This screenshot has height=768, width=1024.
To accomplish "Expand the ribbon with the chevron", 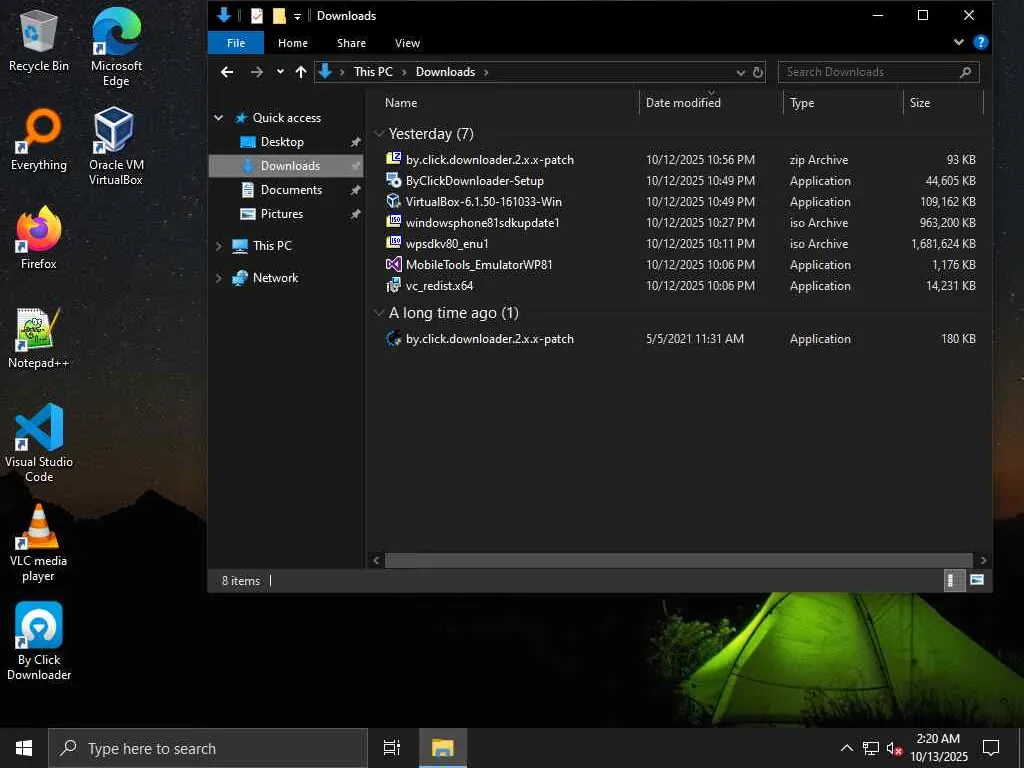I will pyautogui.click(x=958, y=42).
